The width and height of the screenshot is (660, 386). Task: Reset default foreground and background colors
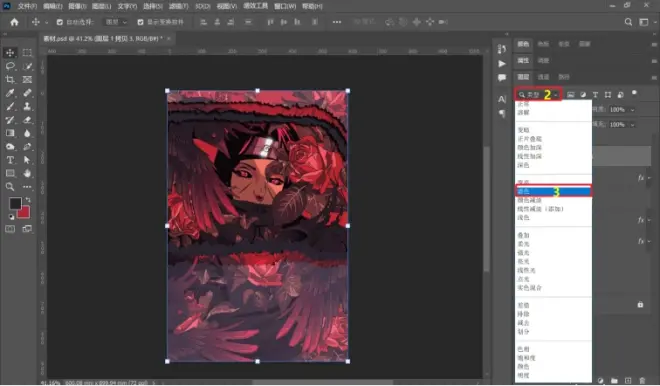pos(11,217)
